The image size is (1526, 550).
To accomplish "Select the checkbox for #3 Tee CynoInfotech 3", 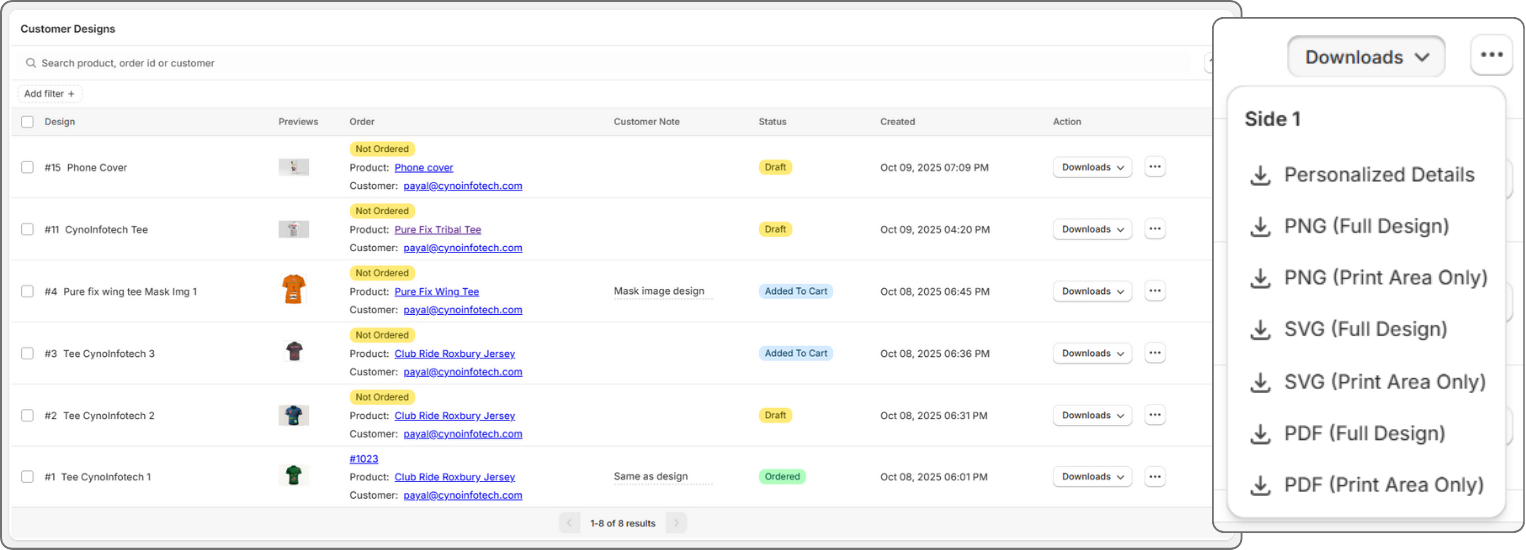I will pos(27,354).
